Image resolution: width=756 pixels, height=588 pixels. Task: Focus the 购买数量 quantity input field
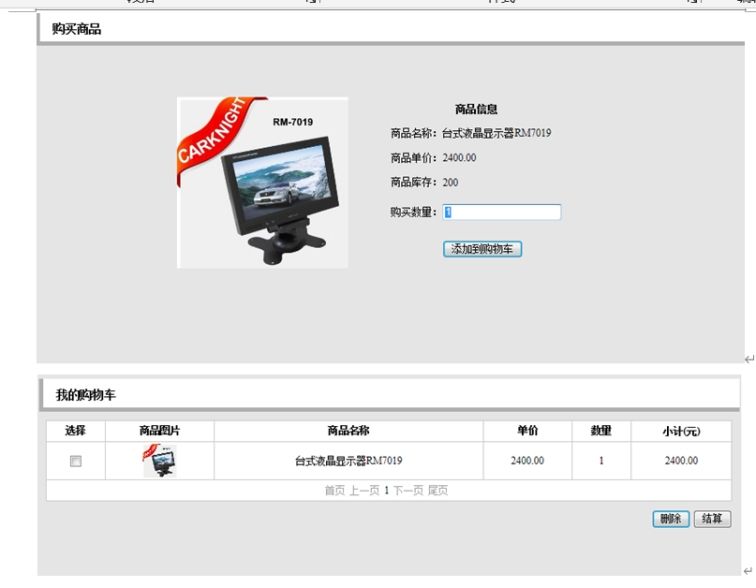tap(501, 212)
